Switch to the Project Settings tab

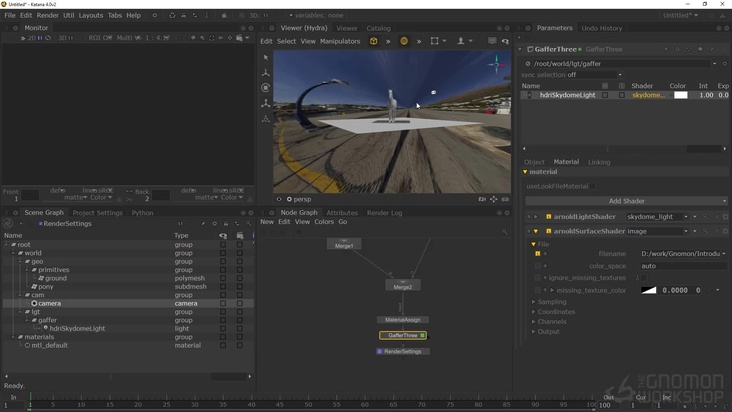(x=97, y=213)
